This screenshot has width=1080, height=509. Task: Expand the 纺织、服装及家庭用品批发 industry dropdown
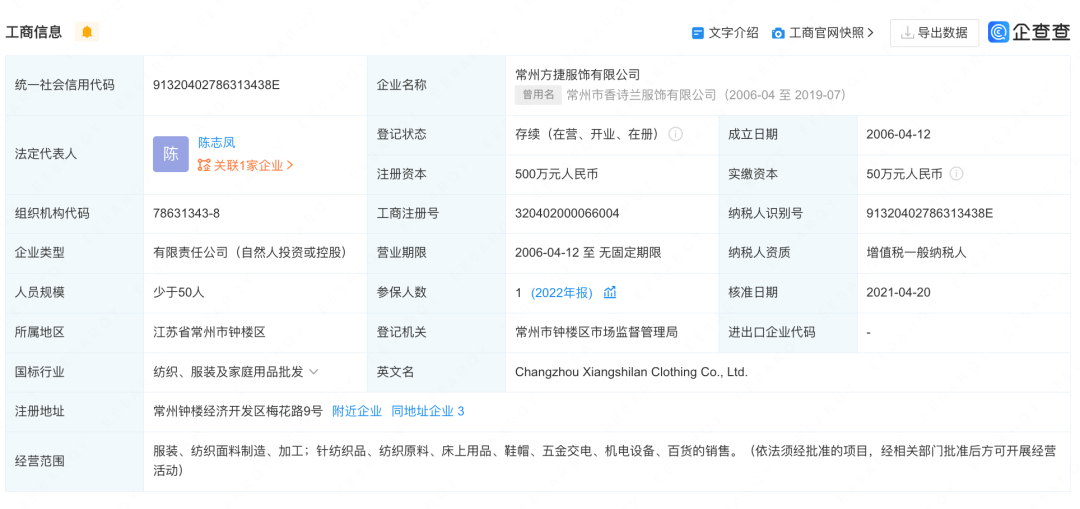[x=313, y=372]
